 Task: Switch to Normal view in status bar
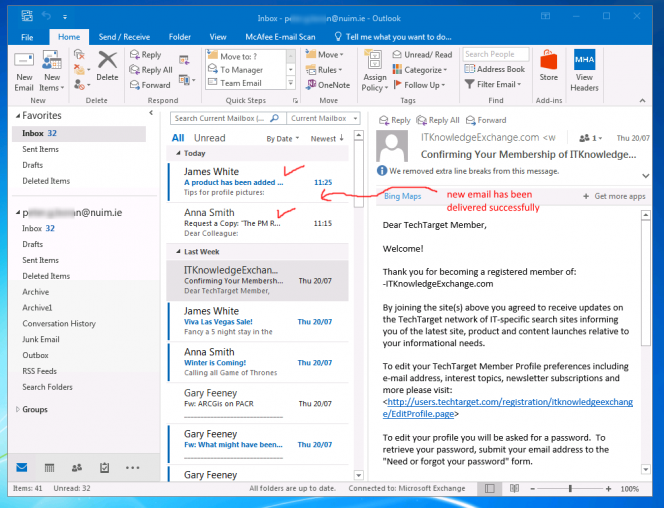pyautogui.click(x=490, y=489)
